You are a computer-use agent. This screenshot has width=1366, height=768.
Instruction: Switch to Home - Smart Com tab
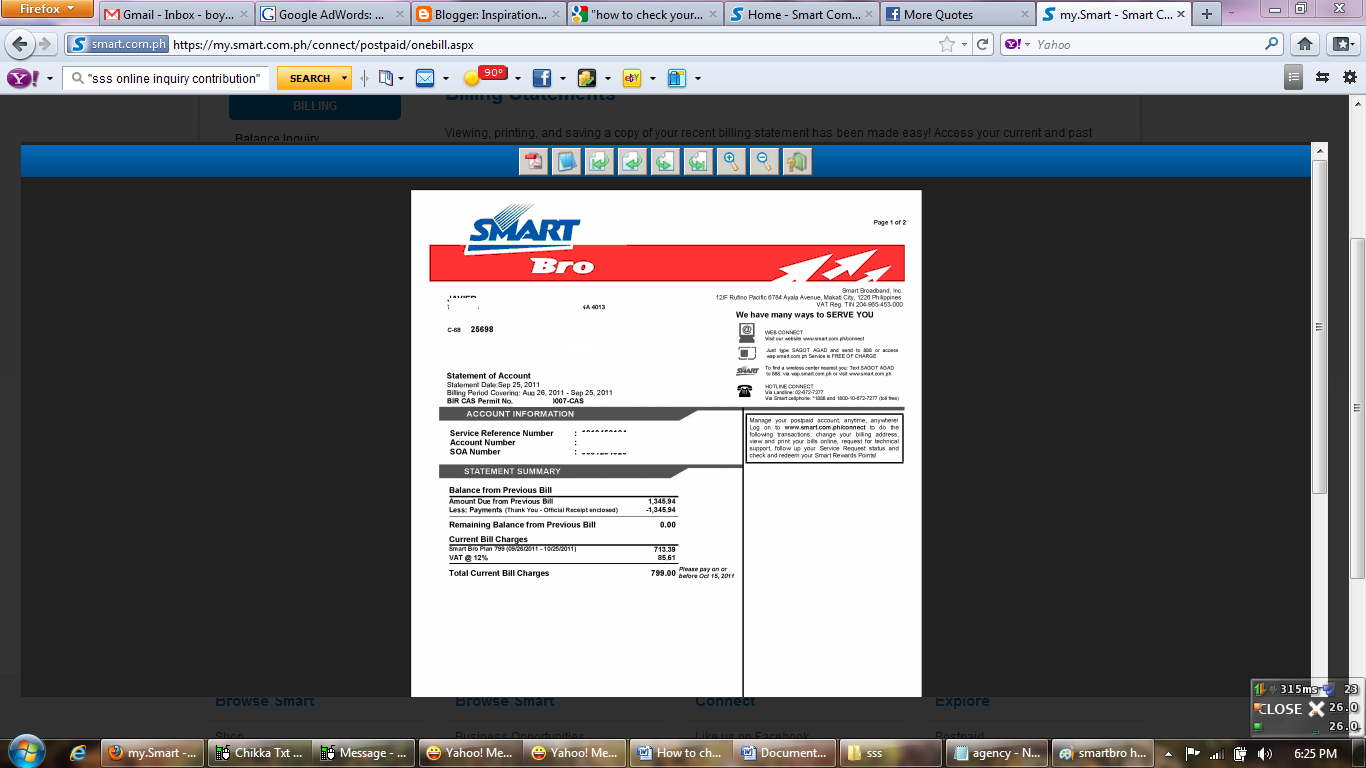tap(799, 15)
